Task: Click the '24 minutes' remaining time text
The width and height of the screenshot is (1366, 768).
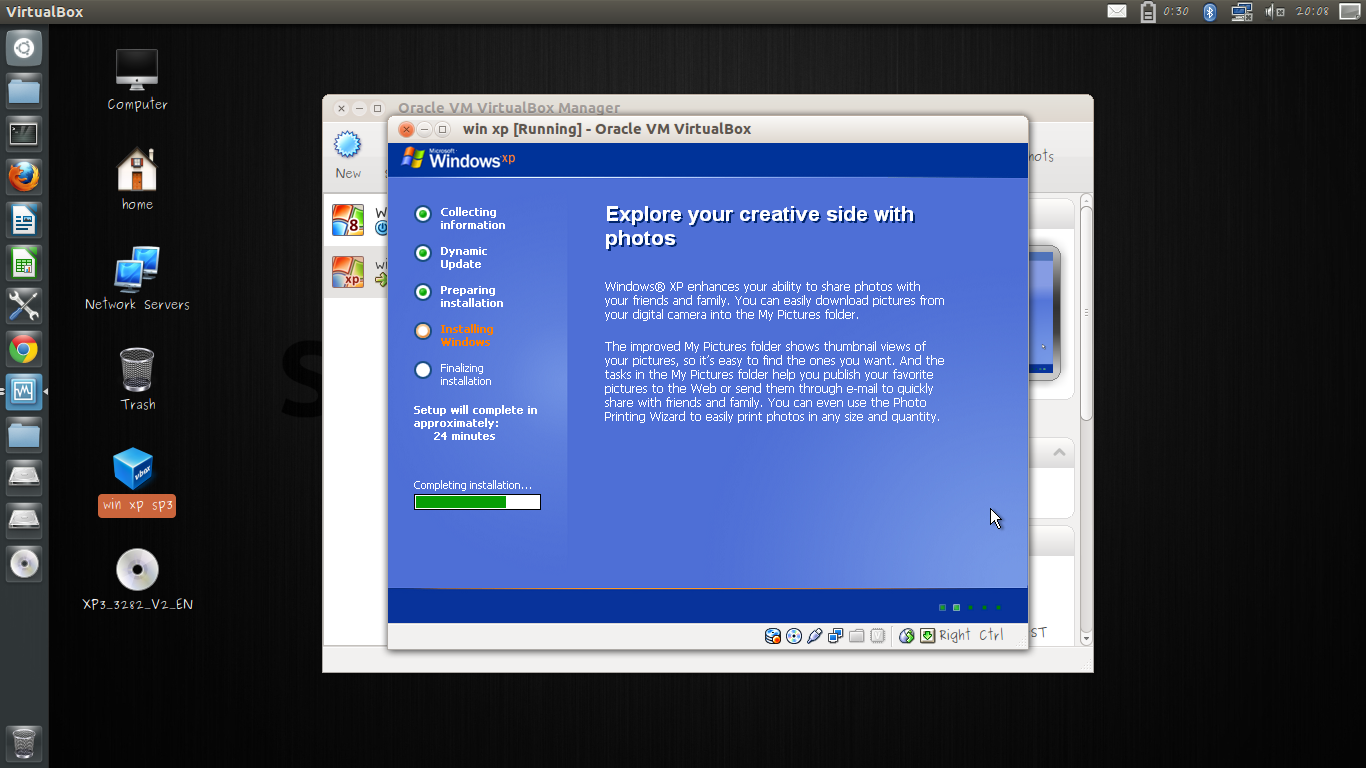Action: [x=464, y=436]
